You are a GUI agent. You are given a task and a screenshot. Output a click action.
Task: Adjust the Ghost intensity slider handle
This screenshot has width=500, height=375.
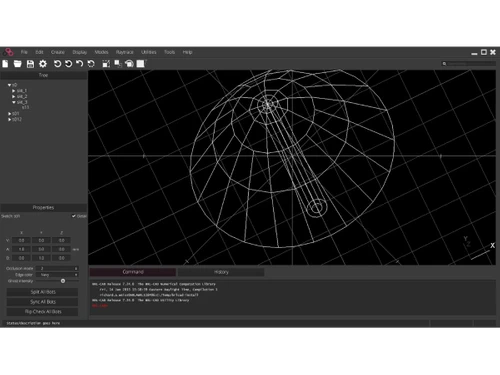pos(63,281)
